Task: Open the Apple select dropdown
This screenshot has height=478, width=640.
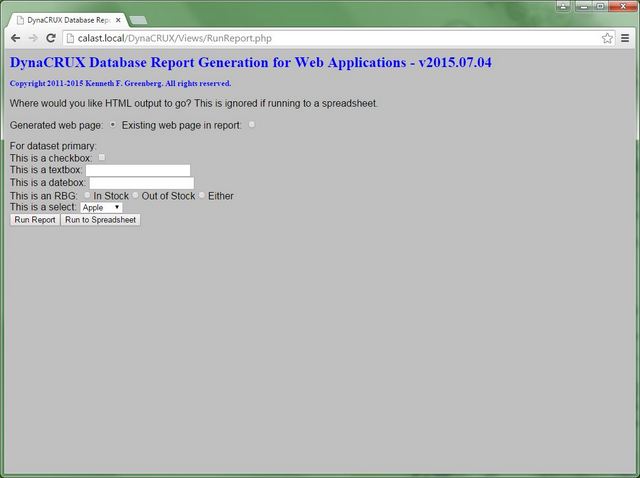Action: 101,207
